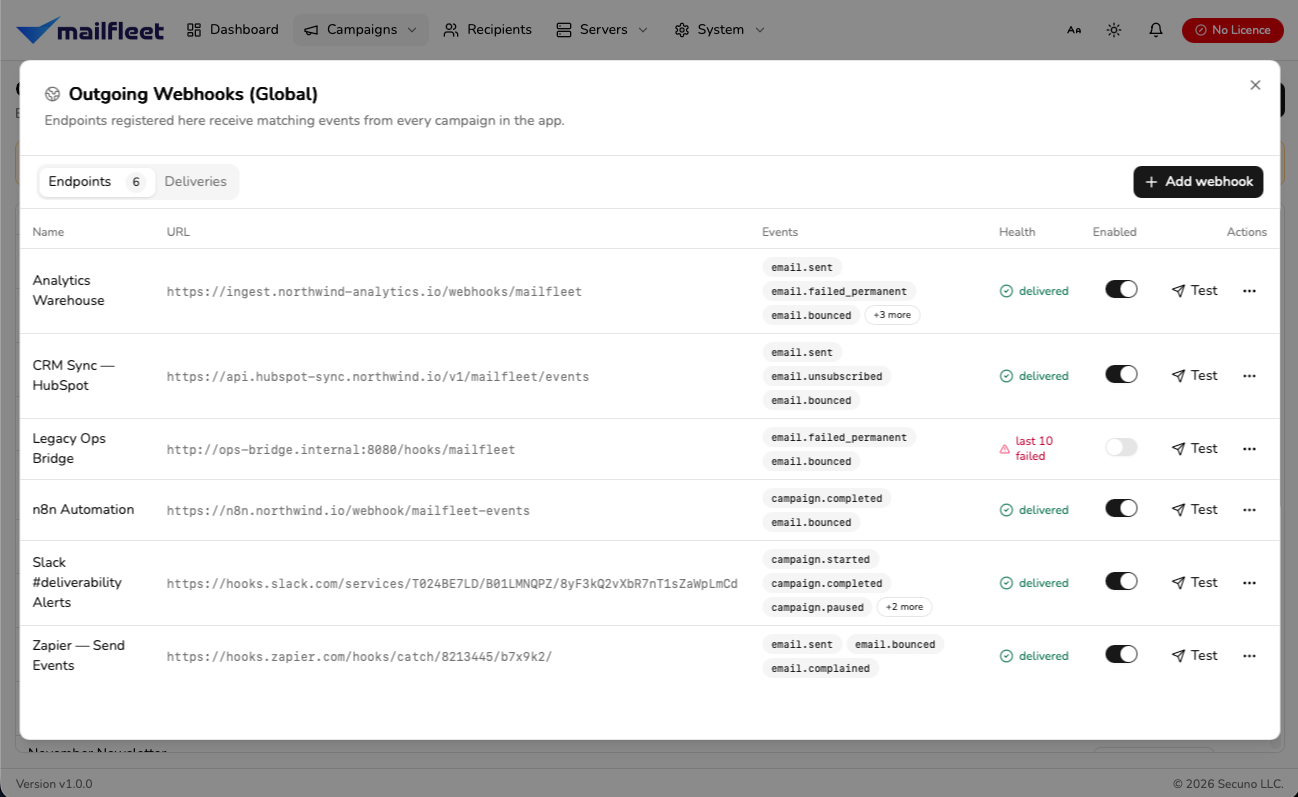This screenshot has height=797, width=1298.
Task: Expand the Campaigns menu
Action: click(x=361, y=30)
